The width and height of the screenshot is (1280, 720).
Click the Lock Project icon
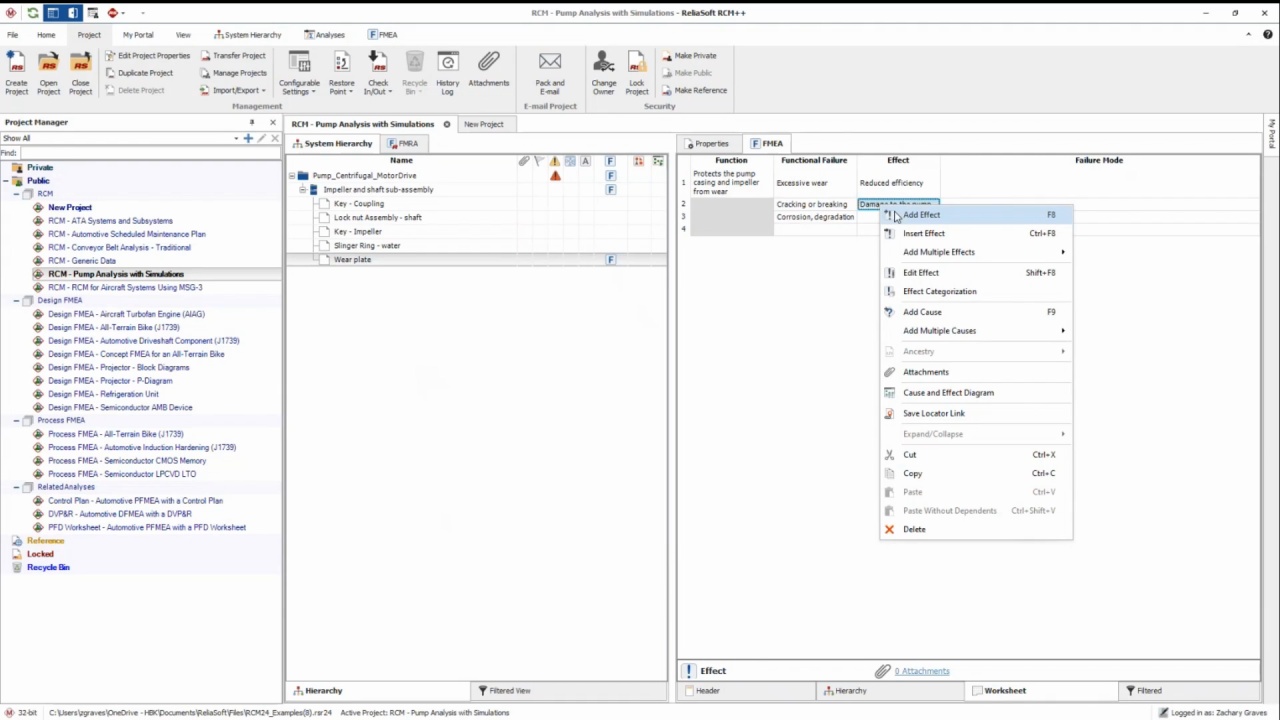(636, 74)
